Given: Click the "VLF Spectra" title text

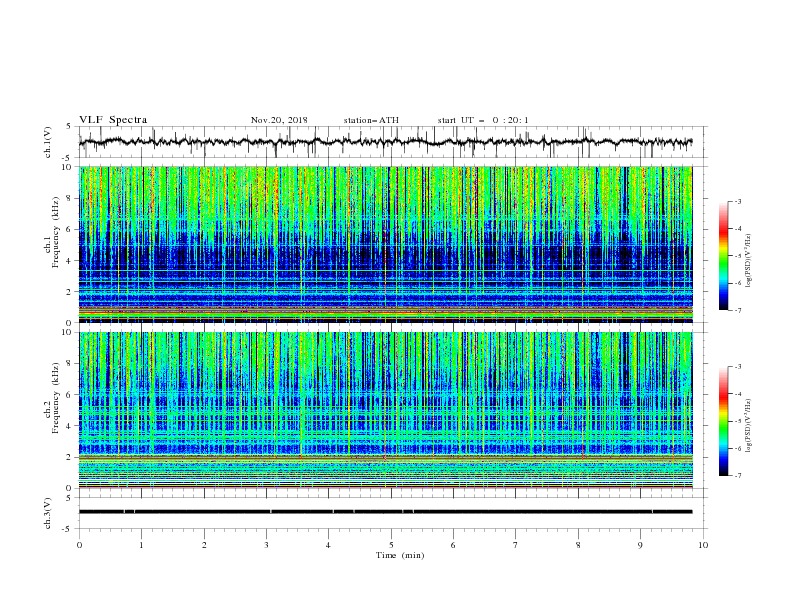Looking at the screenshot, I should click(x=113, y=120).
